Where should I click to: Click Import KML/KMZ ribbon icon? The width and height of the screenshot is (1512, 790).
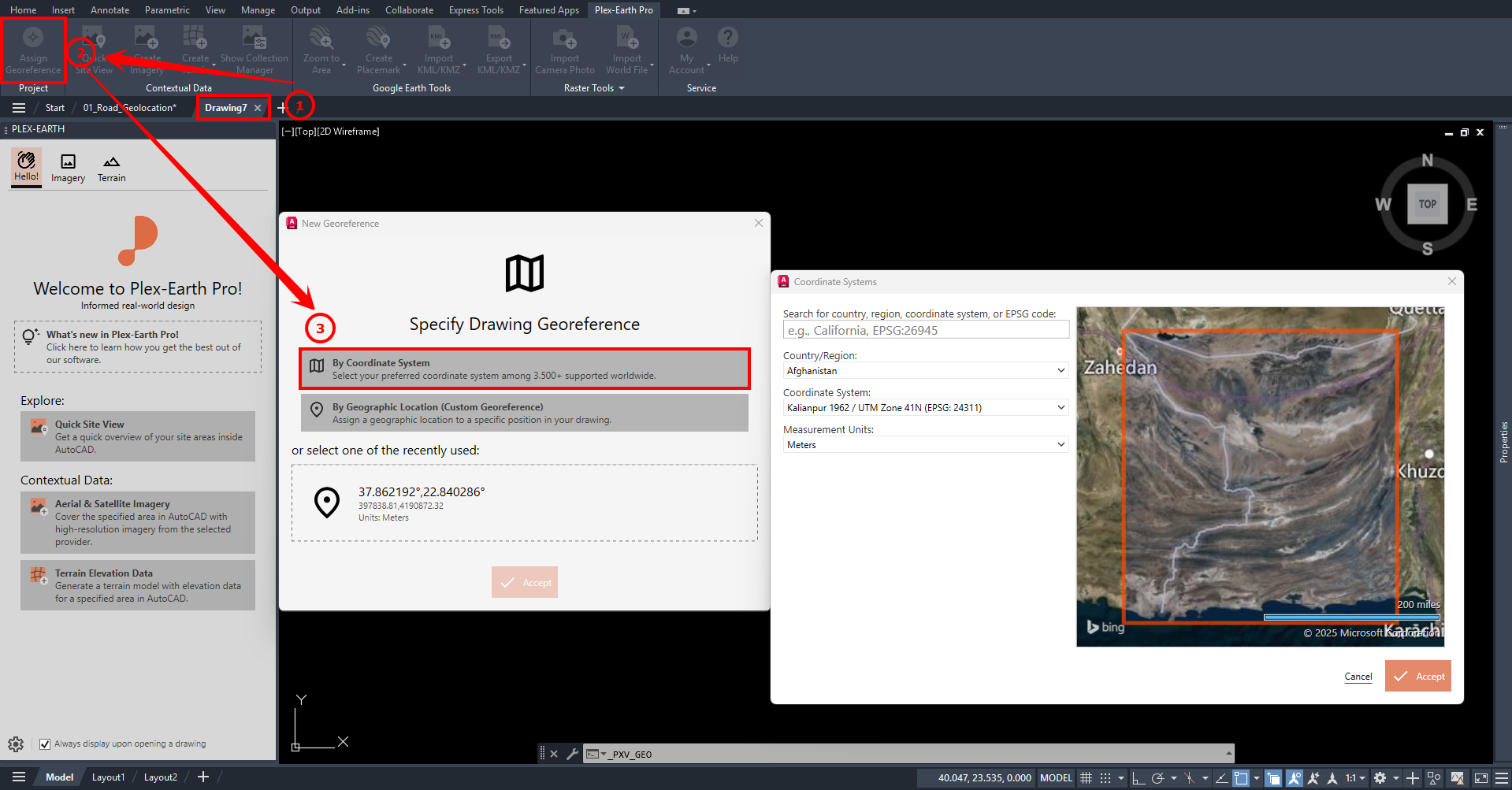[x=438, y=50]
